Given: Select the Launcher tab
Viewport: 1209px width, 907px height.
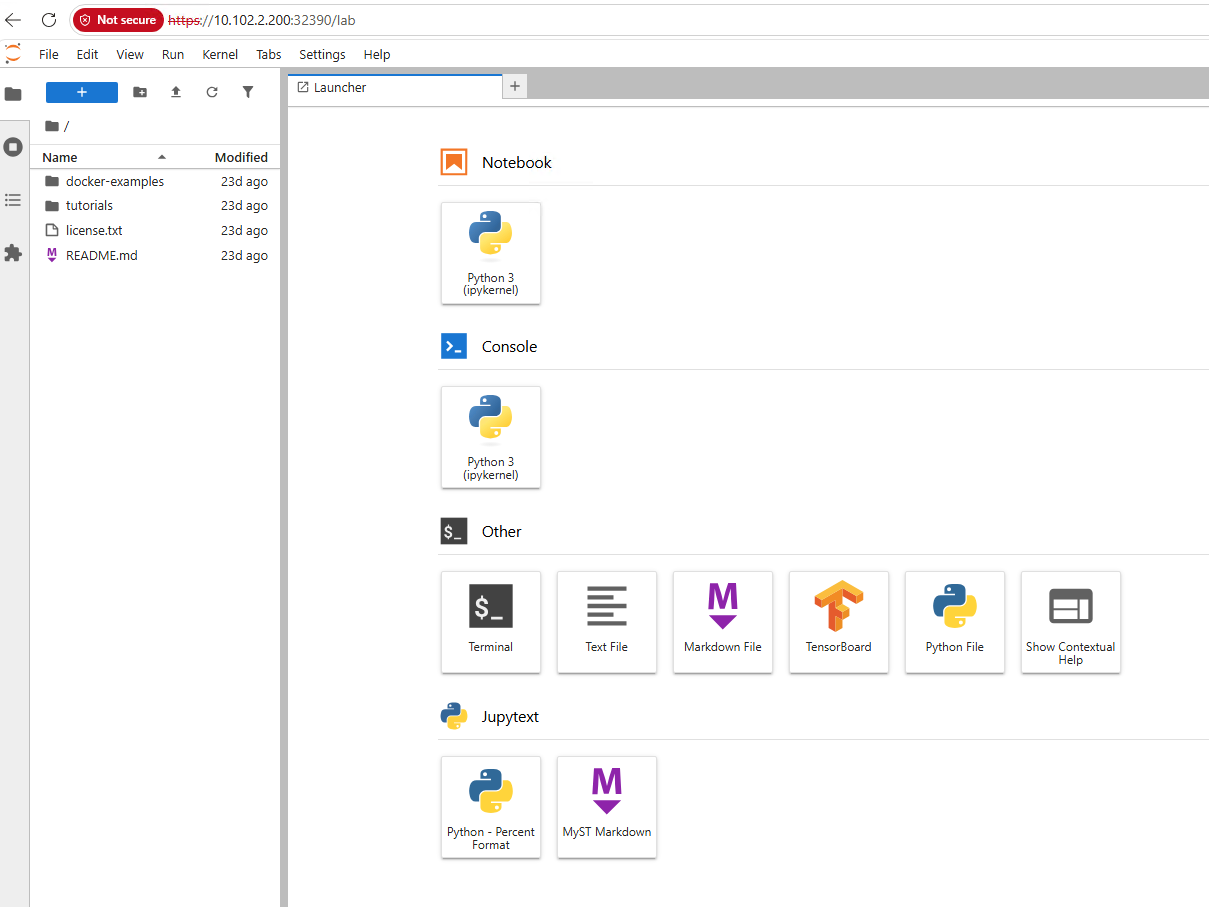Looking at the screenshot, I should click(x=395, y=87).
